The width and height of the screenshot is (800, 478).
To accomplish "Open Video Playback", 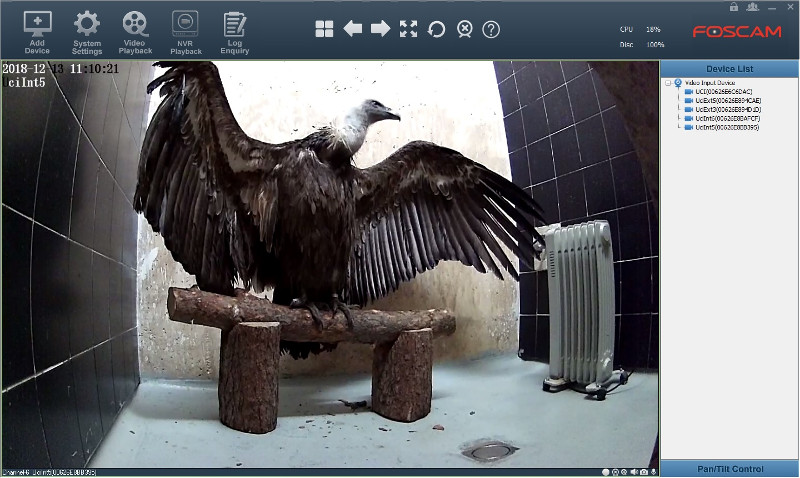I will click(x=135, y=33).
